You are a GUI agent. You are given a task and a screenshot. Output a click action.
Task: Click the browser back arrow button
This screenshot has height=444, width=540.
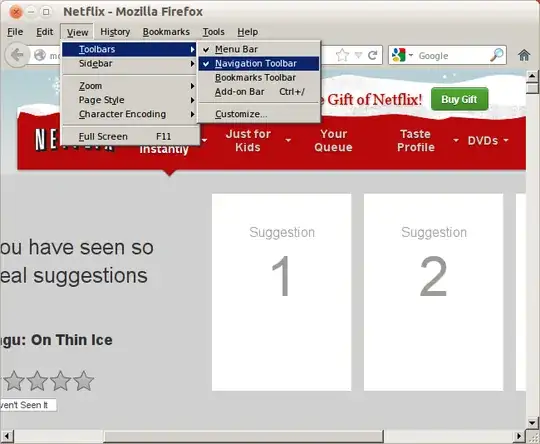[17, 54]
